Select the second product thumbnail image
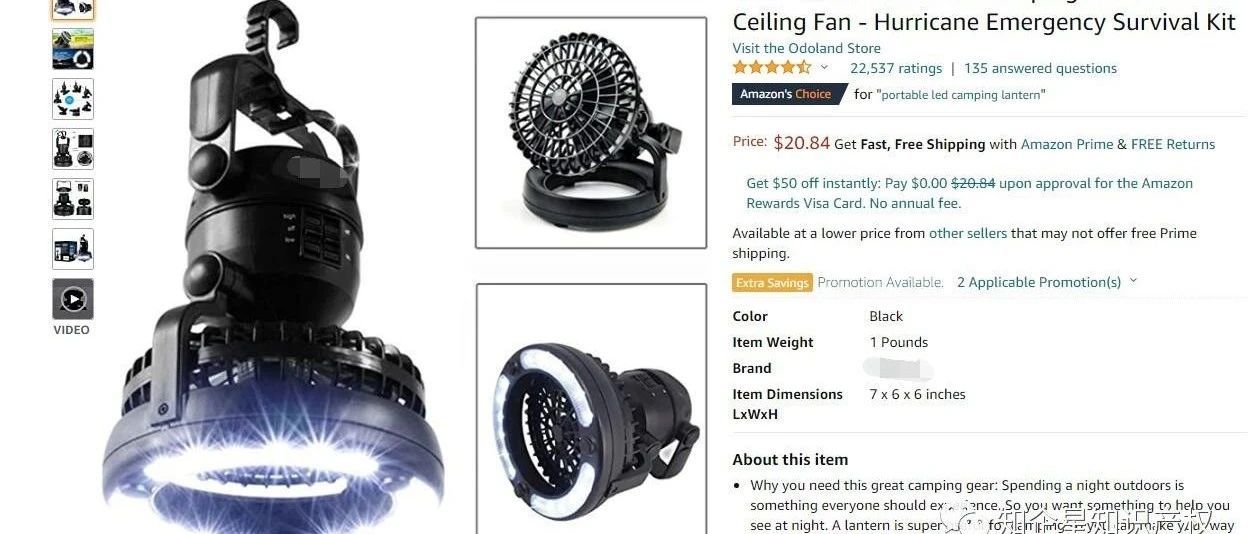The height and width of the screenshot is (534, 1254). (73, 49)
